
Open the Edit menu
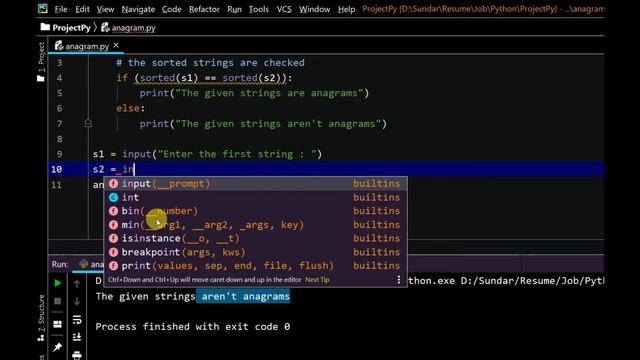click(82, 9)
